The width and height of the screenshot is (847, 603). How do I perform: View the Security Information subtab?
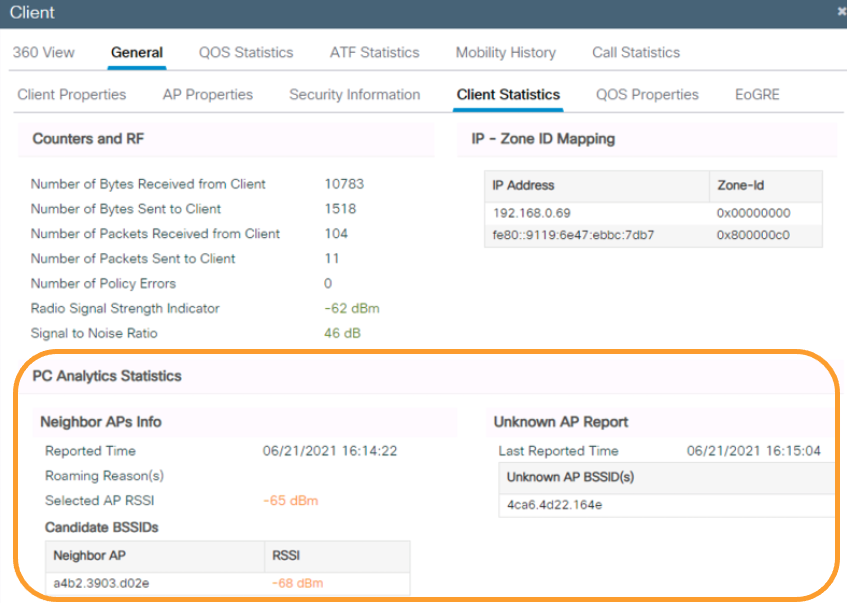354,94
